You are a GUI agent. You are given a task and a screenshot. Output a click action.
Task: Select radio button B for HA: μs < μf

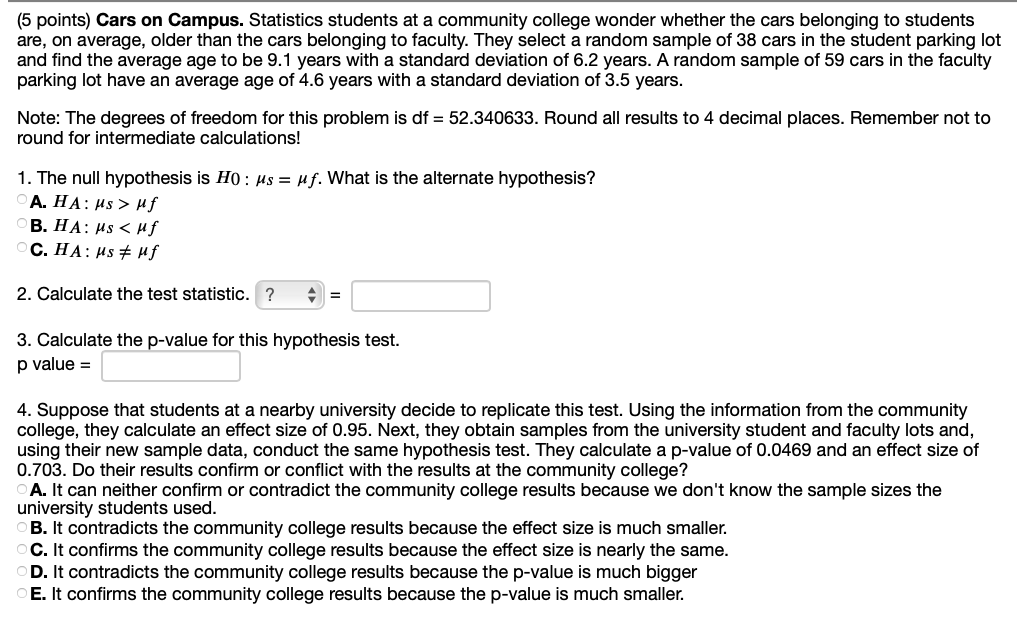tap(23, 224)
